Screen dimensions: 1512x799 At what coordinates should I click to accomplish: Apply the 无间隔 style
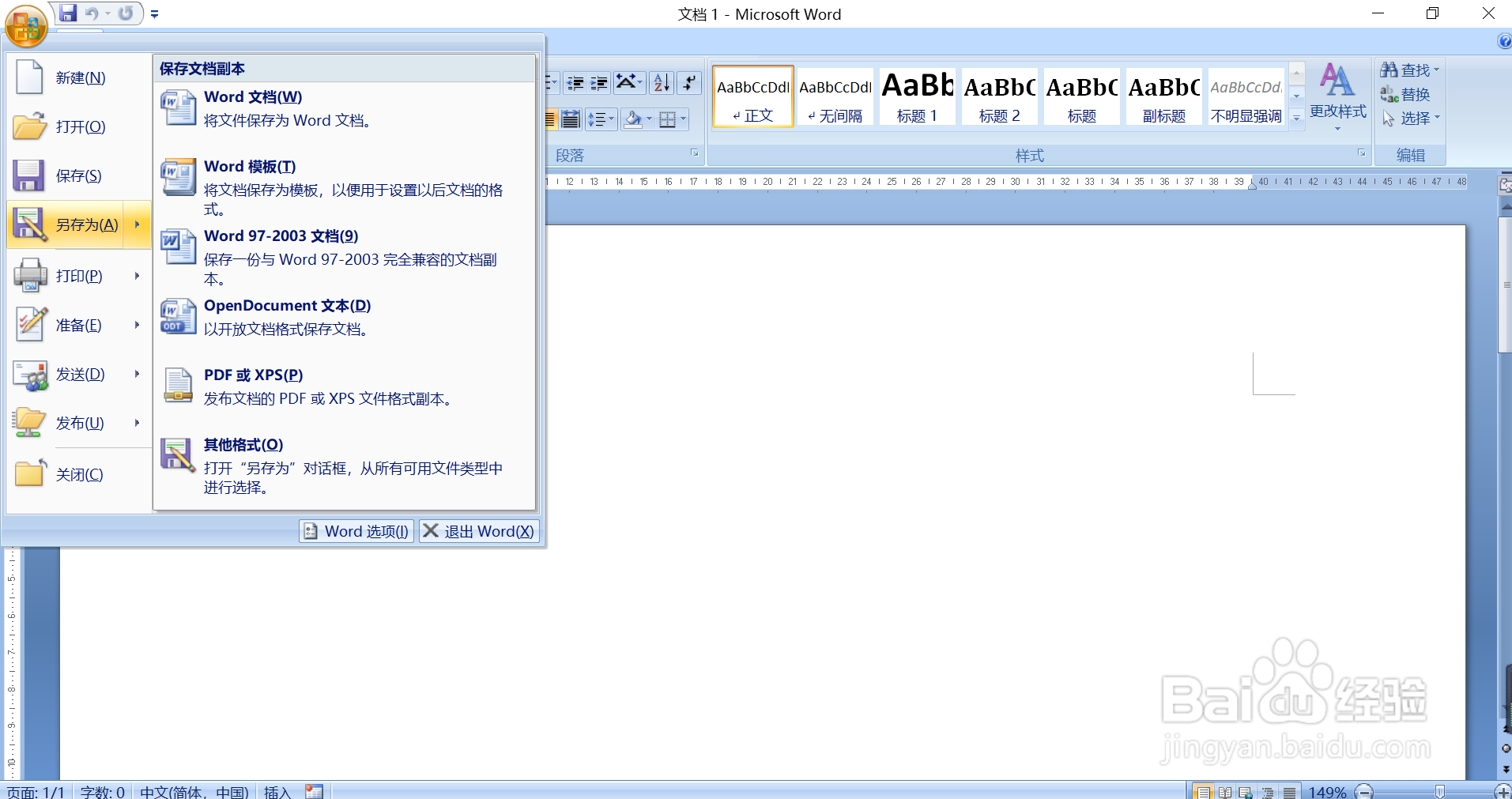coord(835,96)
